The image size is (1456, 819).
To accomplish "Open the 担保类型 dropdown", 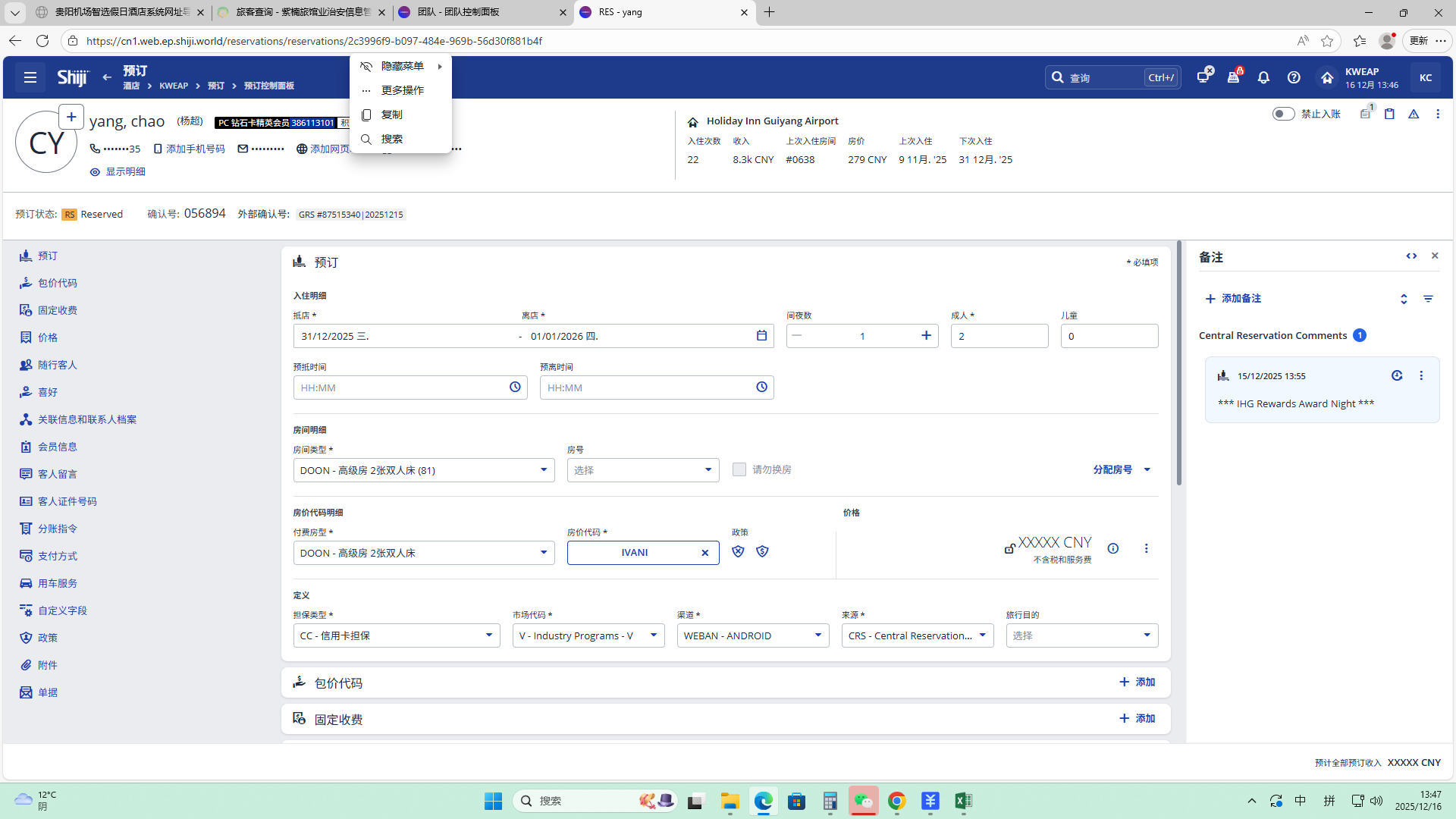I will tap(488, 635).
